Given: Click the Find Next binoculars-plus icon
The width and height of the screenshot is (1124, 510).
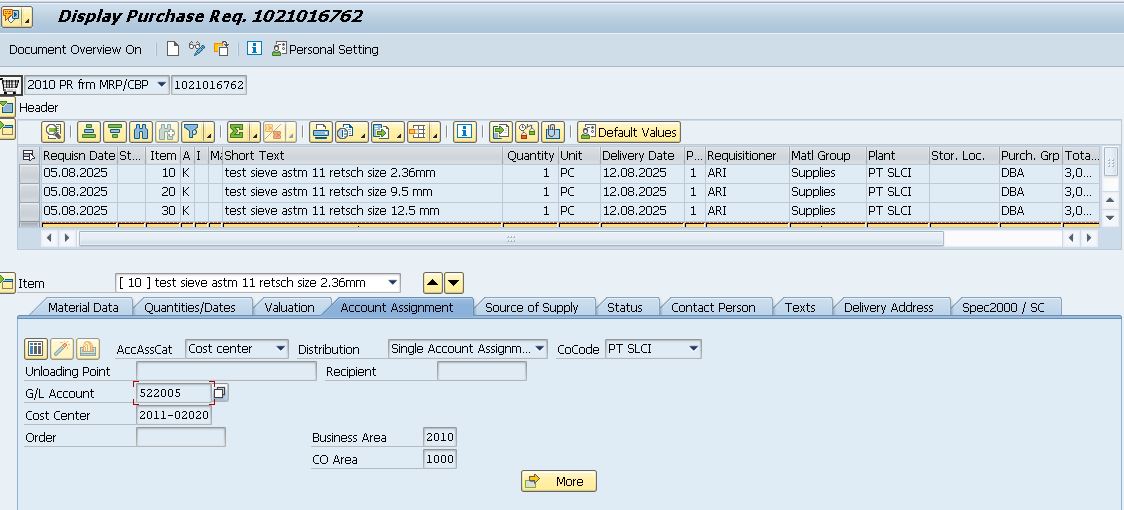Looking at the screenshot, I should click(x=166, y=132).
